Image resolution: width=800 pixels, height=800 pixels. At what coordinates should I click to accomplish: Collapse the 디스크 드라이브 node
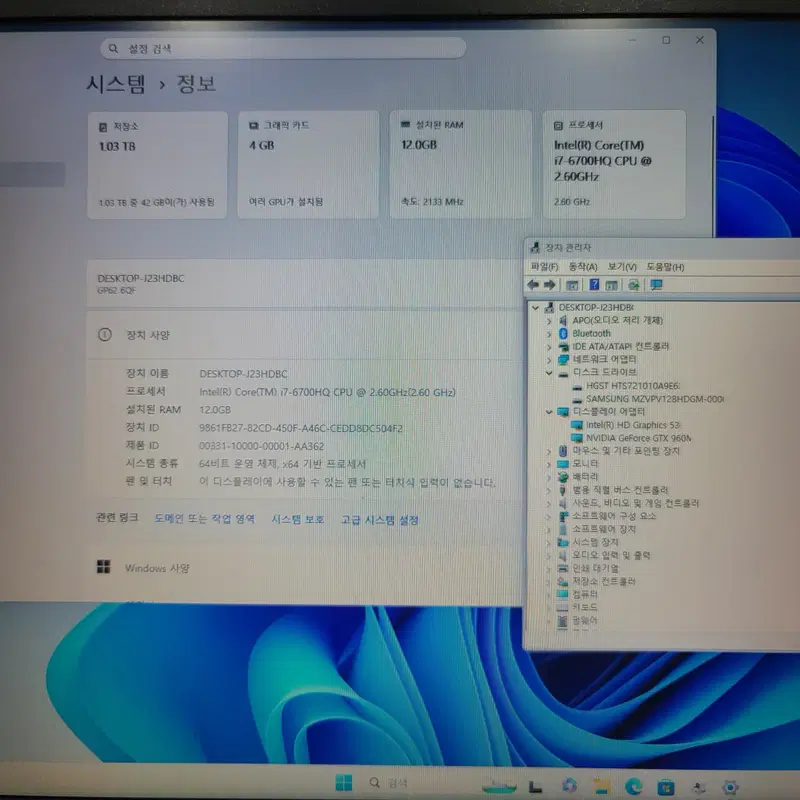click(x=549, y=373)
